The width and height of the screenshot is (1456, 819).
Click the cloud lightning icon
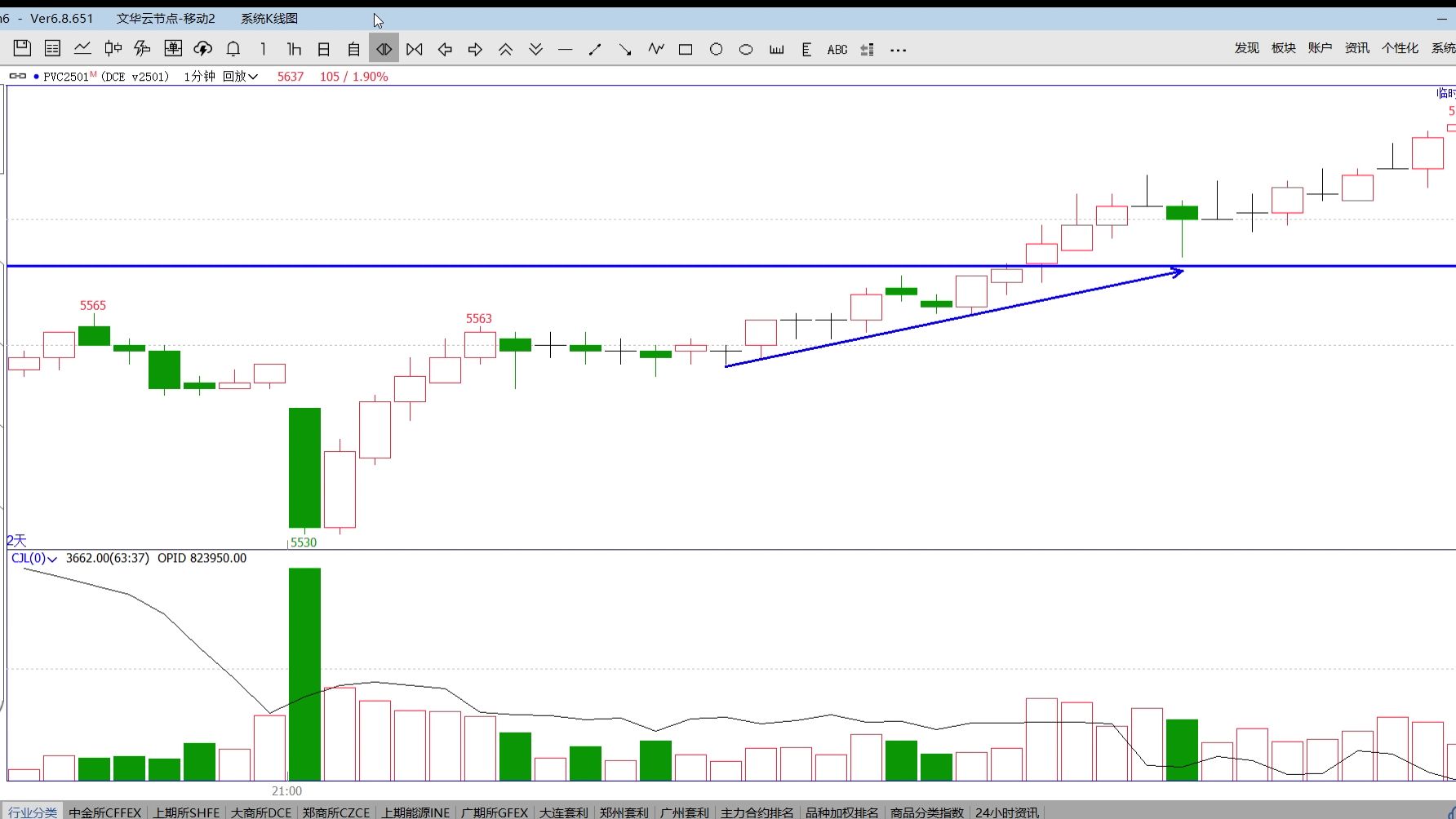pyautogui.click(x=203, y=49)
